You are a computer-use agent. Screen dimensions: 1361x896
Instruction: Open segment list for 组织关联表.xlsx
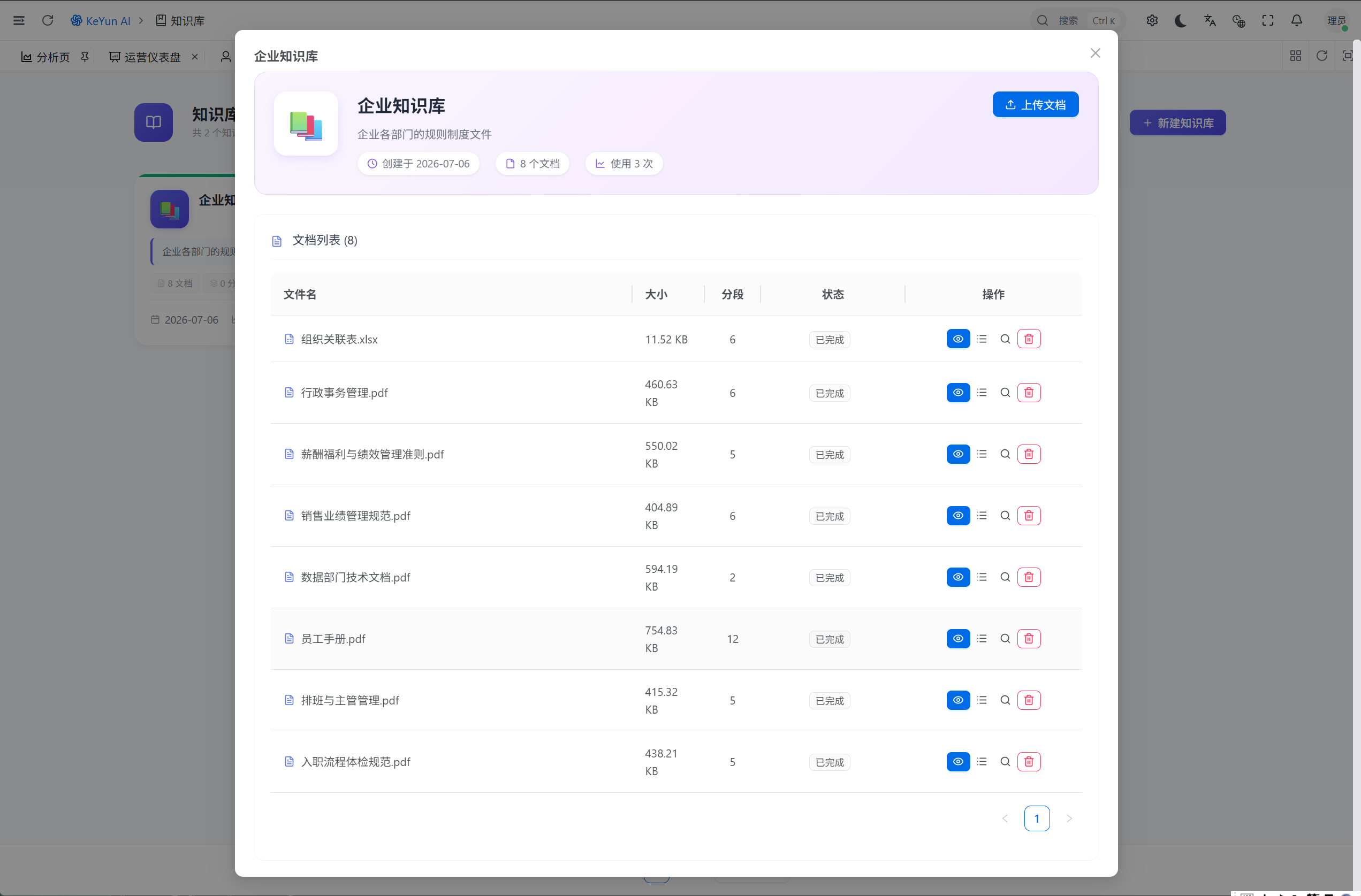tap(982, 339)
